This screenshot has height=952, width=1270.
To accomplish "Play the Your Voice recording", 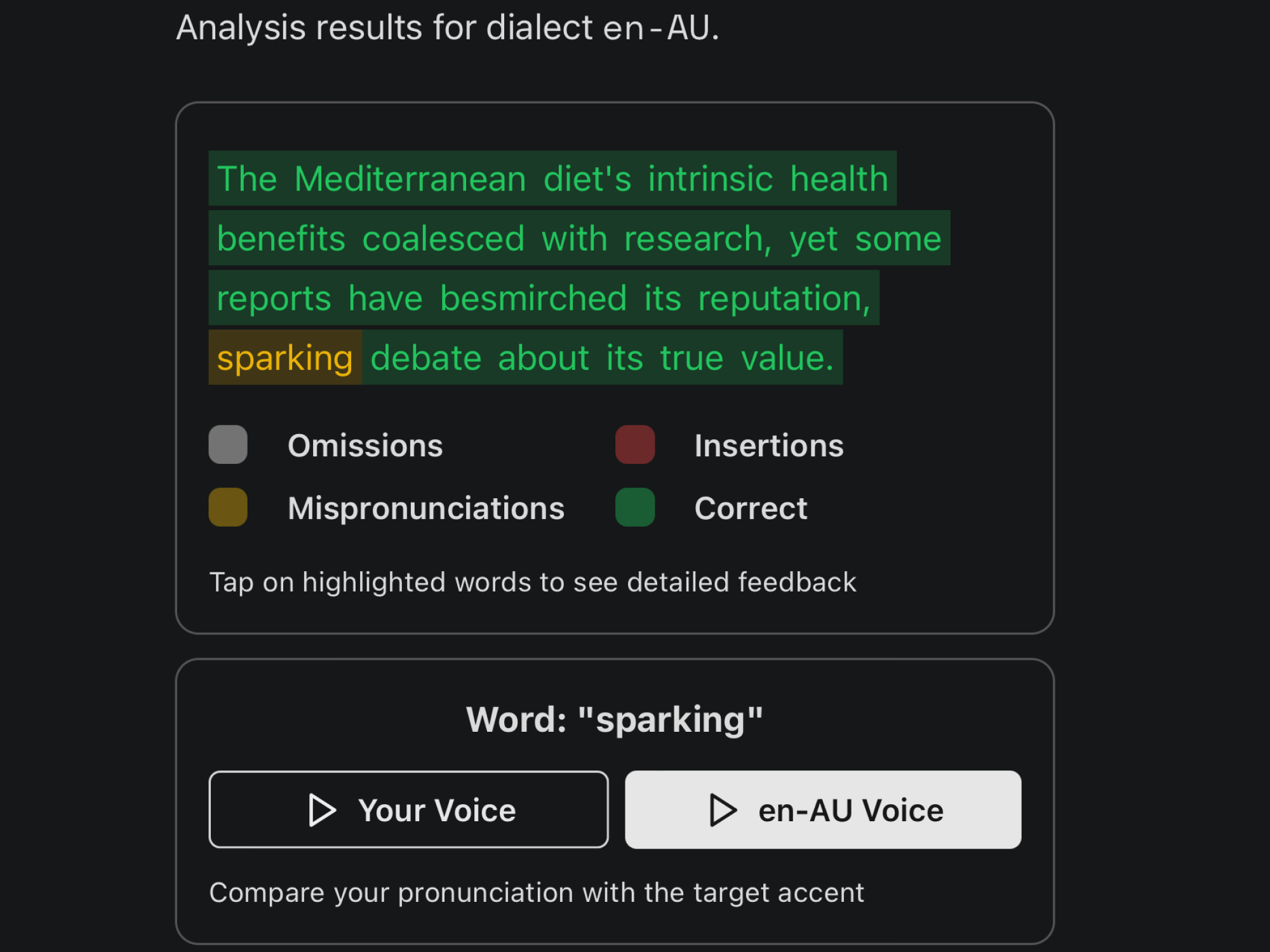I will point(408,810).
